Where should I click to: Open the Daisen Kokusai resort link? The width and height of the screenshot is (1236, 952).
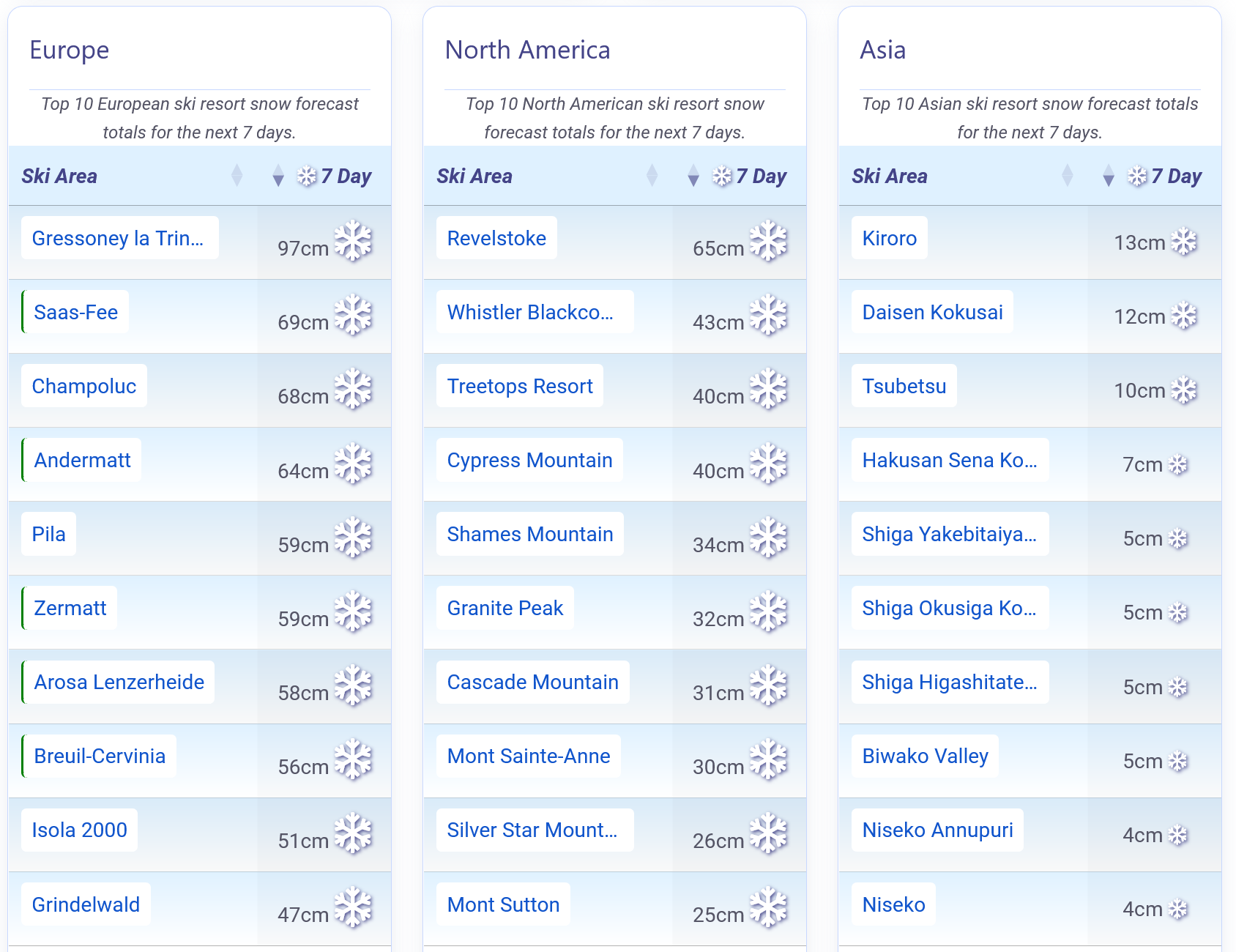click(932, 312)
